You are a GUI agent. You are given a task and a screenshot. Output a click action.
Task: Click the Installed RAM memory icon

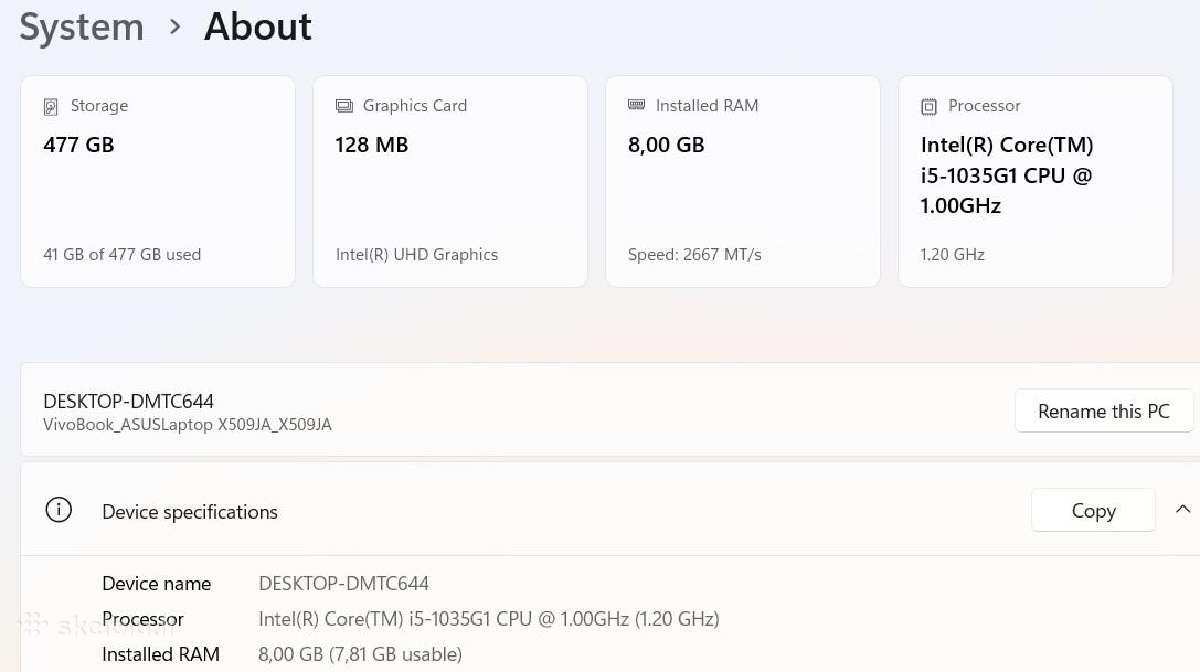click(x=636, y=105)
